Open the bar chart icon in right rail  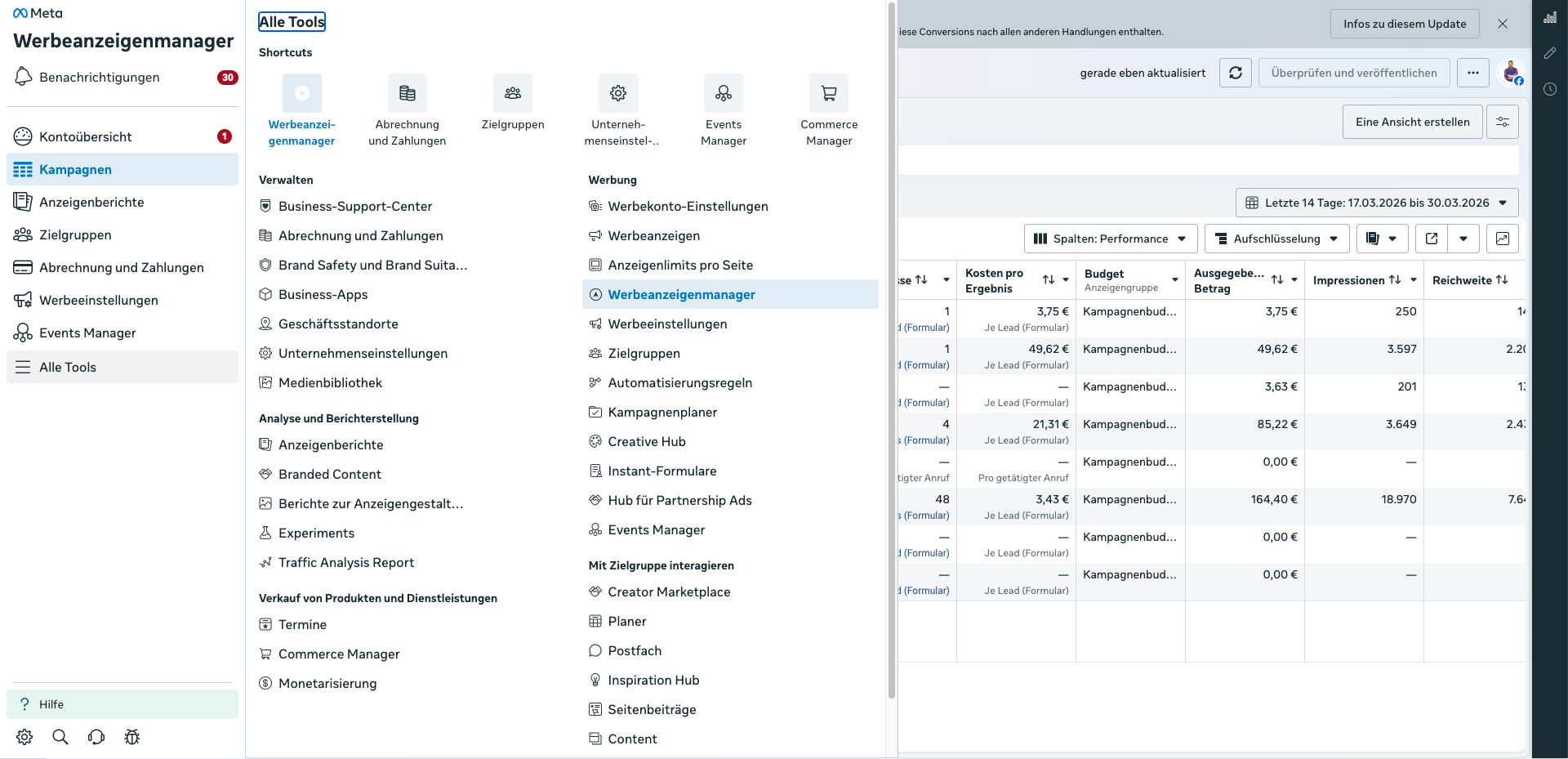tap(1550, 17)
